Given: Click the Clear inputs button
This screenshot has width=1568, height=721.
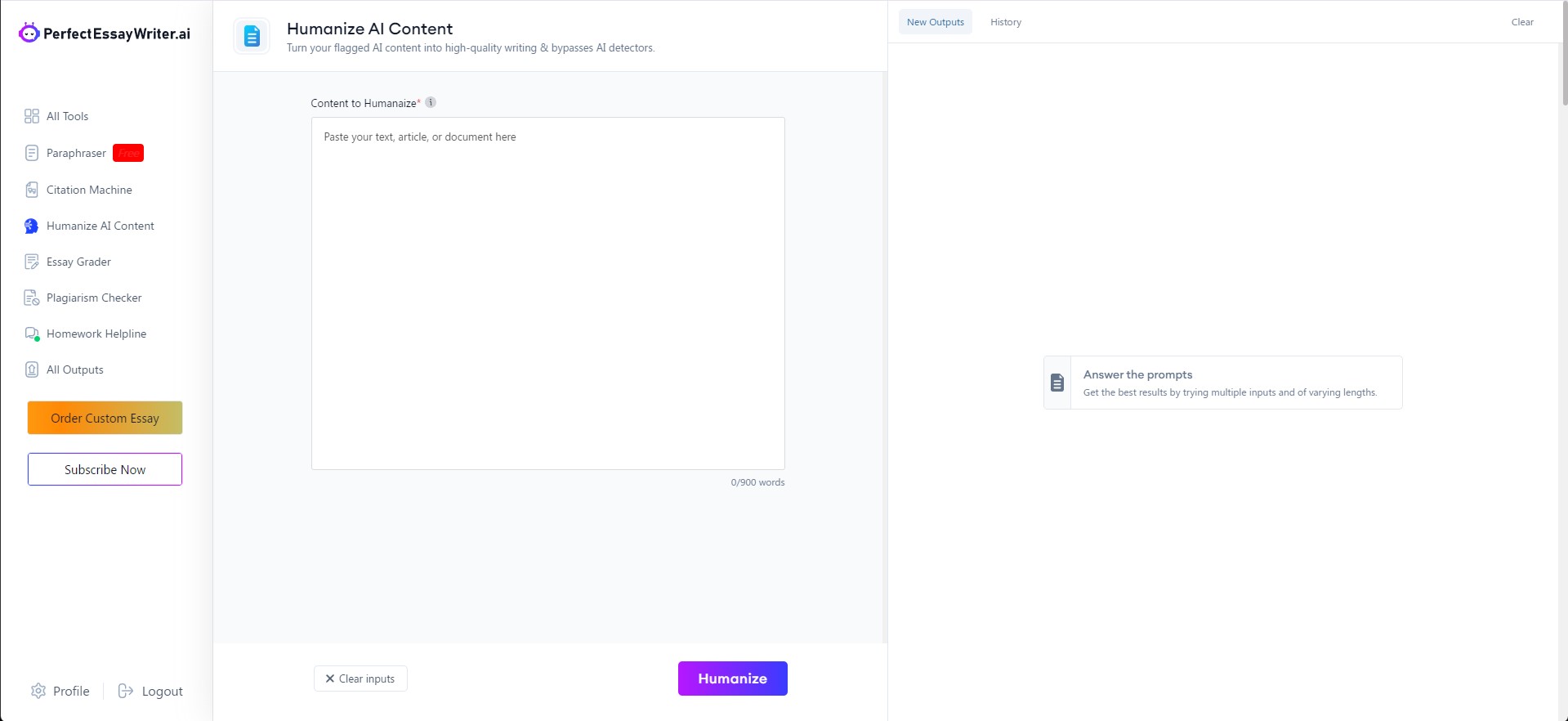Looking at the screenshot, I should click(x=360, y=678).
